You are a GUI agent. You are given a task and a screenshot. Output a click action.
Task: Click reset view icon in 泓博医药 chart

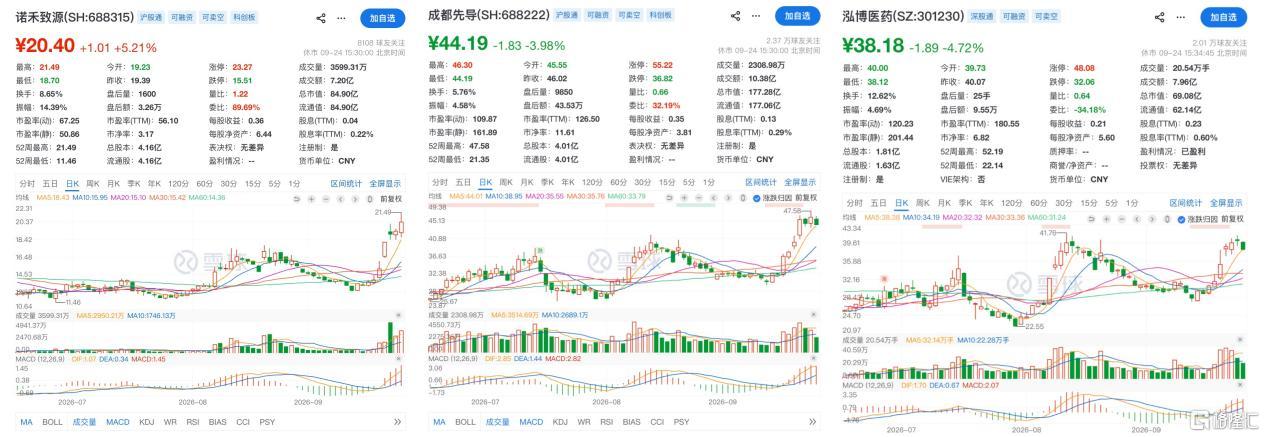click(1091, 220)
